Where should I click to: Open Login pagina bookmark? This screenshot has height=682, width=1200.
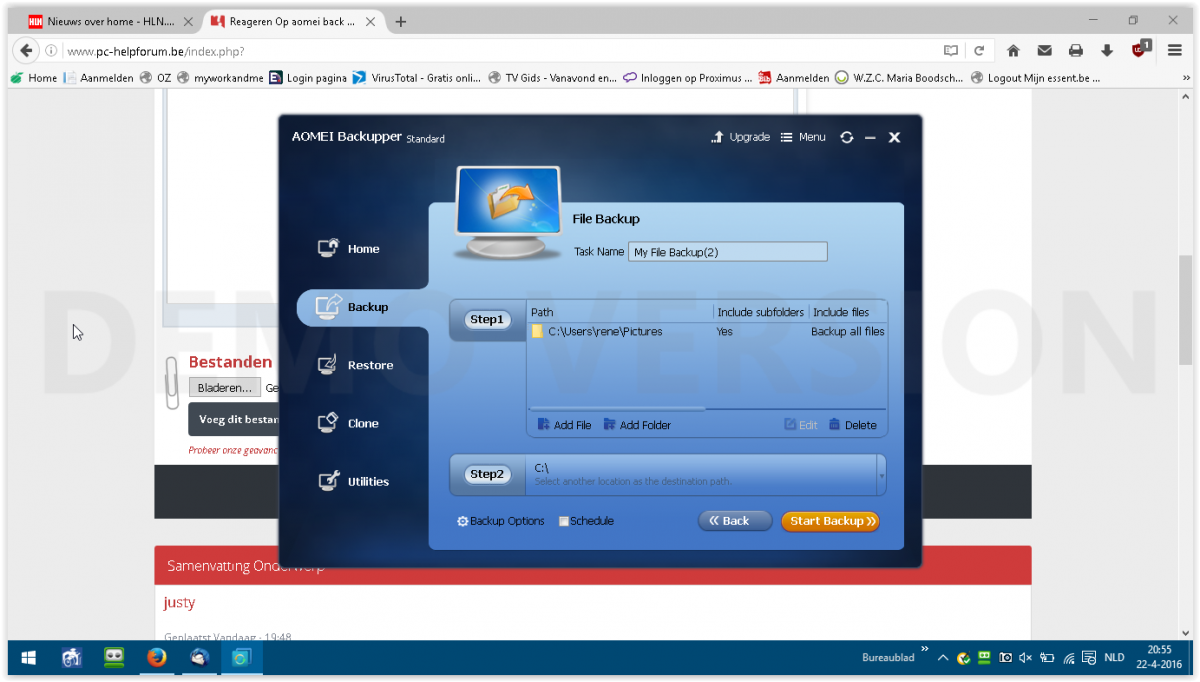click(x=307, y=78)
